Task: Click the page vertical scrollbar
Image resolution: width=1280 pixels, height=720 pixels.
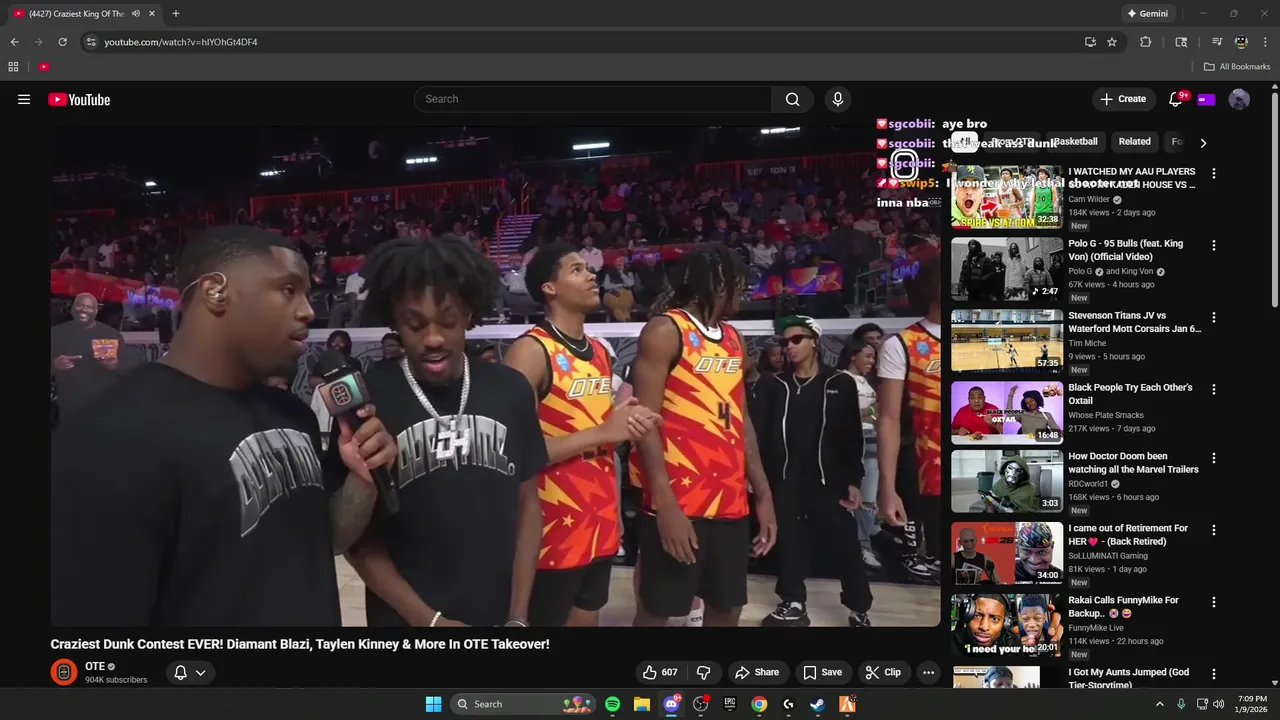Action: (1274, 200)
